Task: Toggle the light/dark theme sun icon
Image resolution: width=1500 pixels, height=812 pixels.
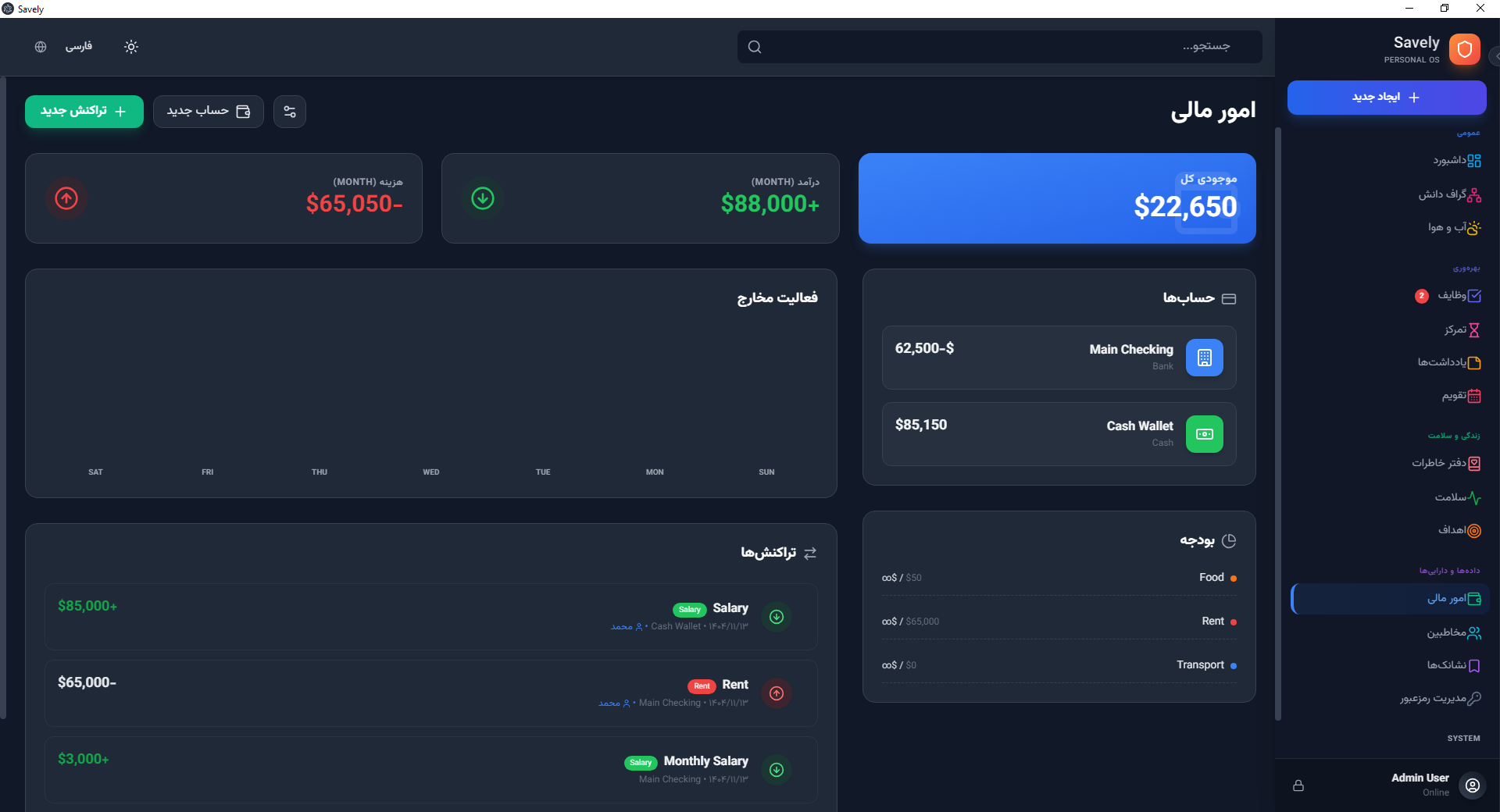Action: coord(131,47)
